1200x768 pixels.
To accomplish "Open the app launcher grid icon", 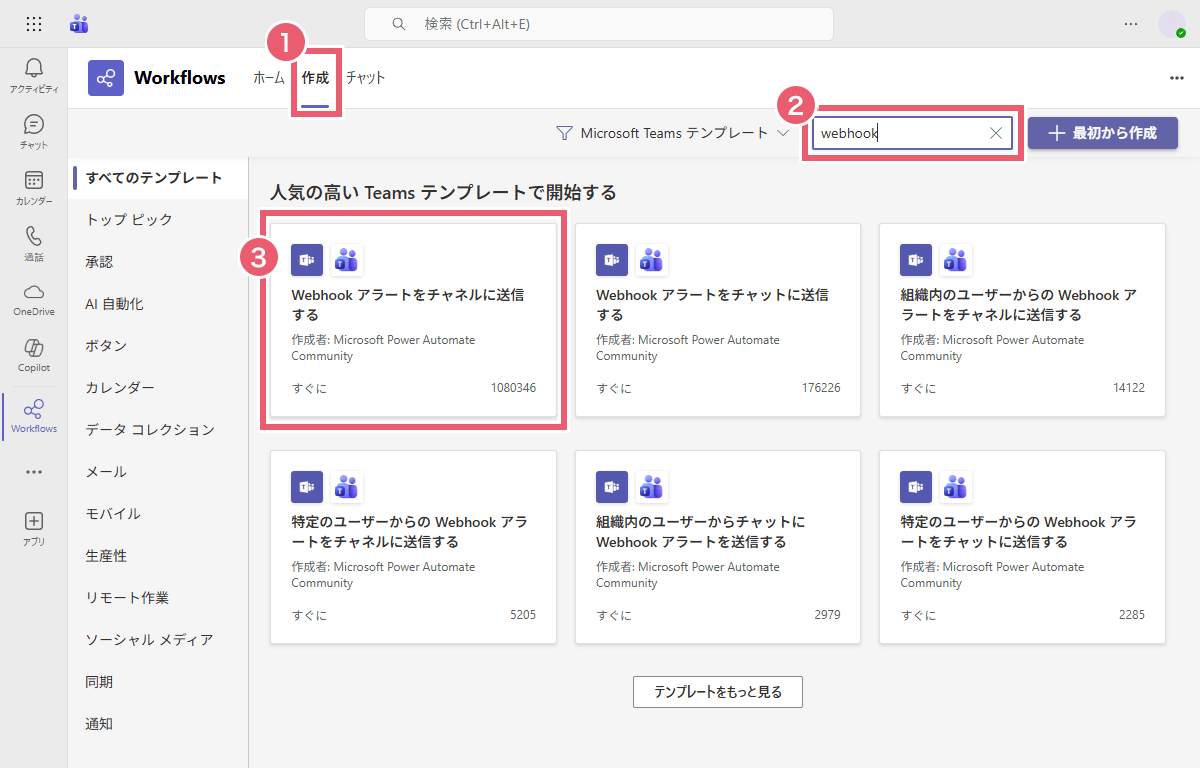I will (x=33, y=24).
